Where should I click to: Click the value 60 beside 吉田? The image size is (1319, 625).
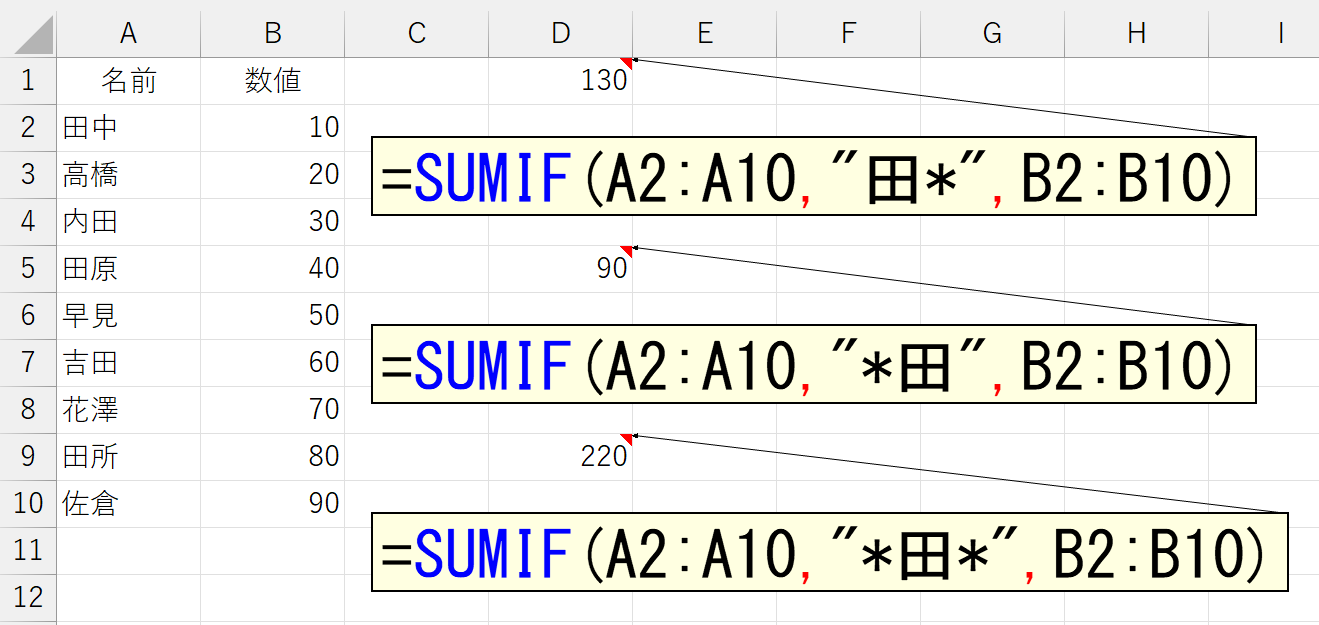(x=272, y=363)
